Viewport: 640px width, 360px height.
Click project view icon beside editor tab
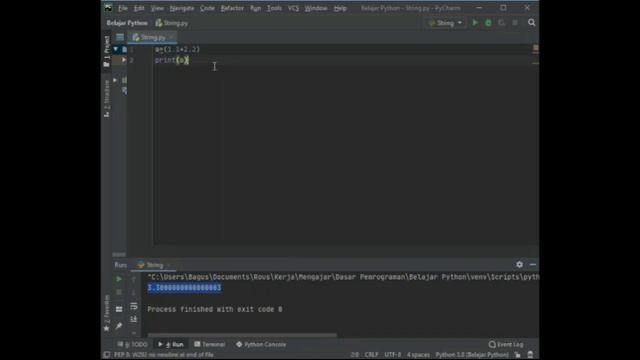pyautogui.click(x=120, y=37)
